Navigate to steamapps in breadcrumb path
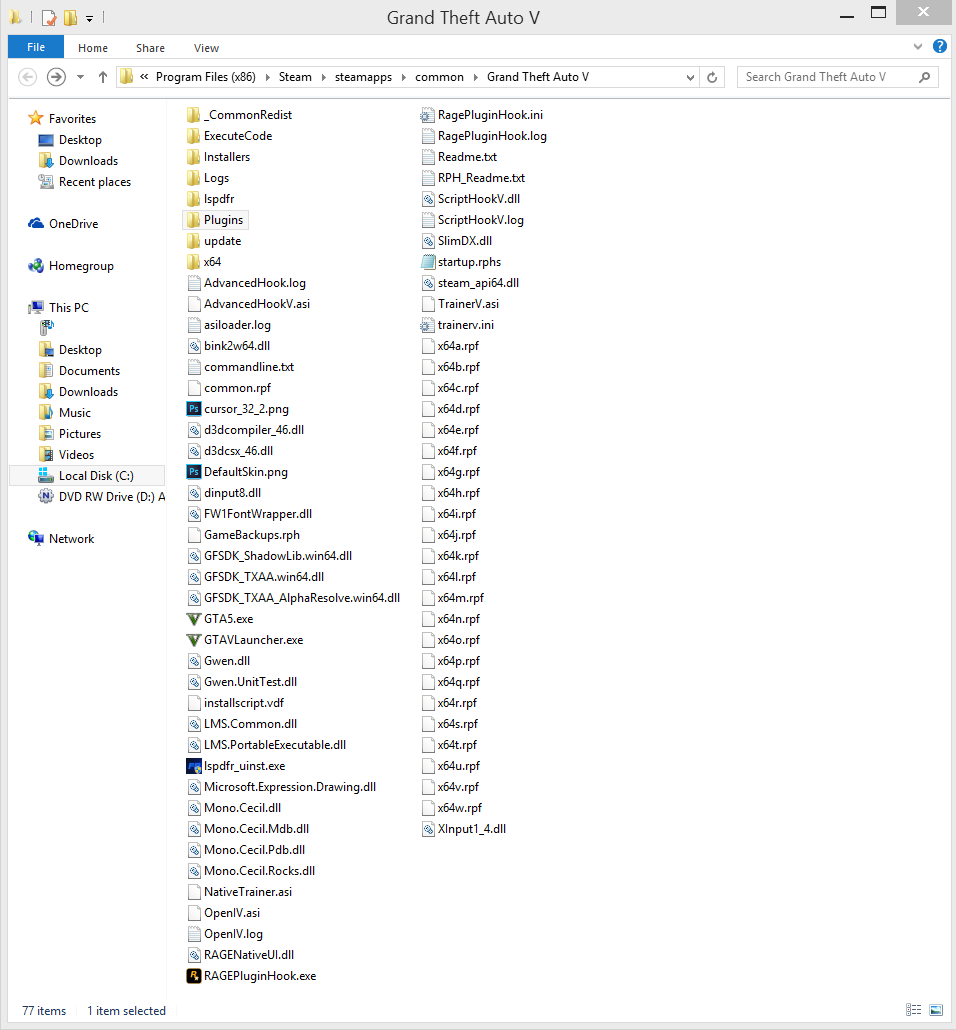The image size is (956, 1030). click(363, 77)
